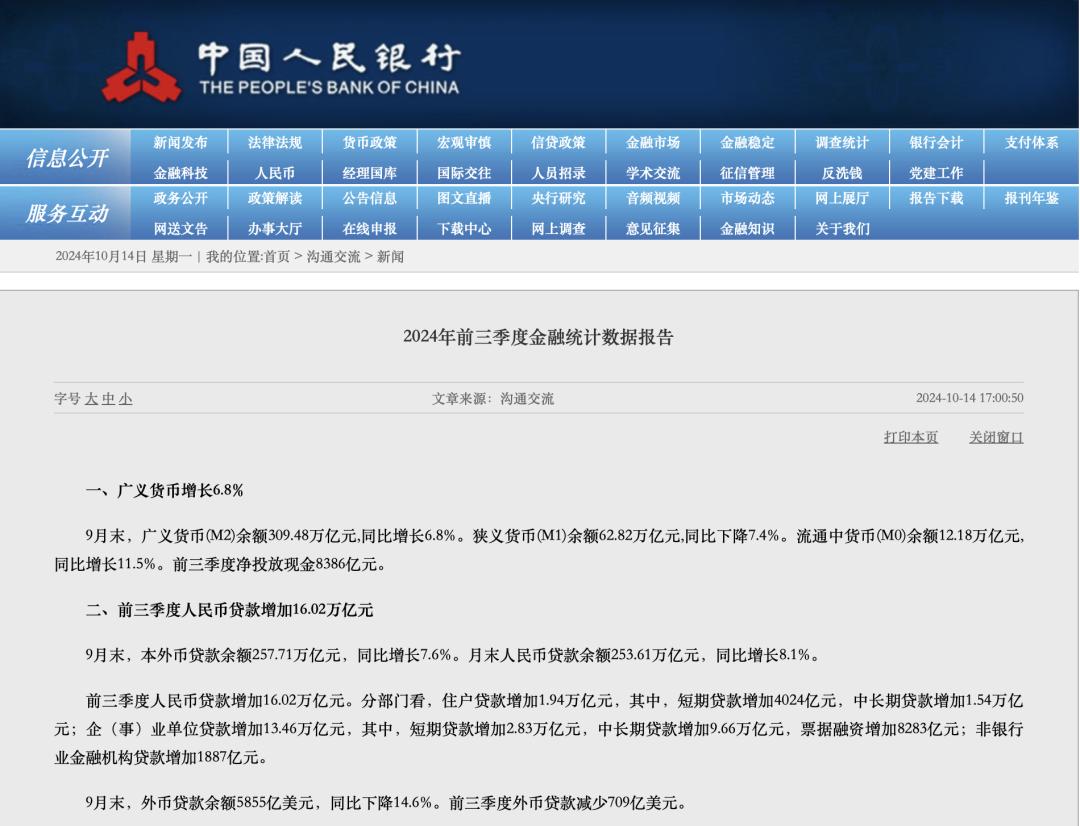Go to 人员招录 page
This screenshot has height=826, width=1080.
coord(559,173)
